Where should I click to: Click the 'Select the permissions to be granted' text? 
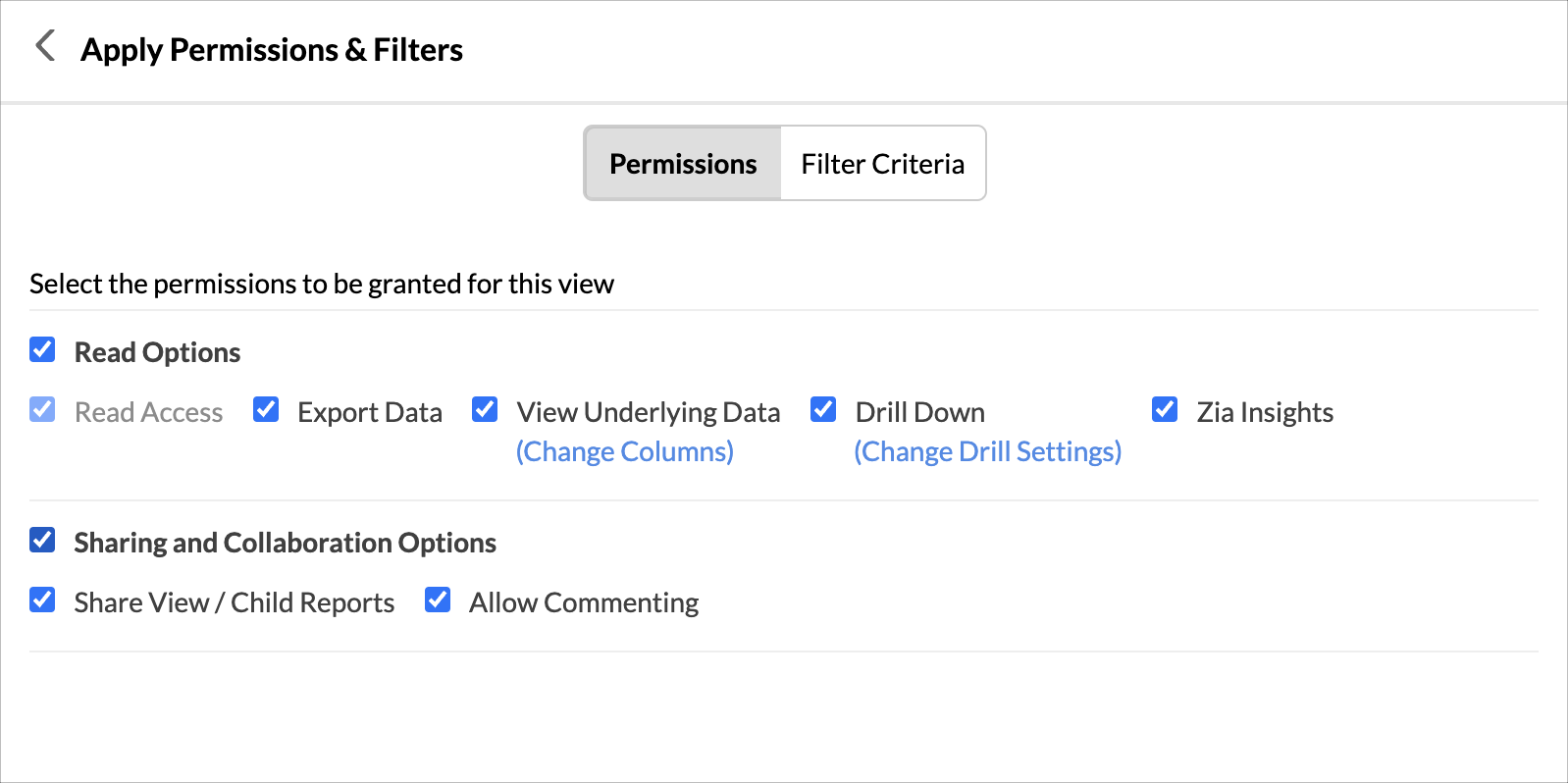pos(322,284)
